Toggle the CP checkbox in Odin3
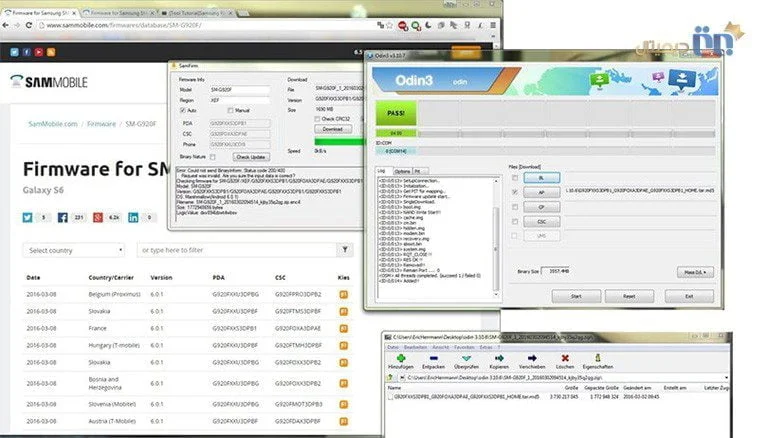Image resolution: width=768 pixels, height=438 pixels. pyautogui.click(x=515, y=207)
